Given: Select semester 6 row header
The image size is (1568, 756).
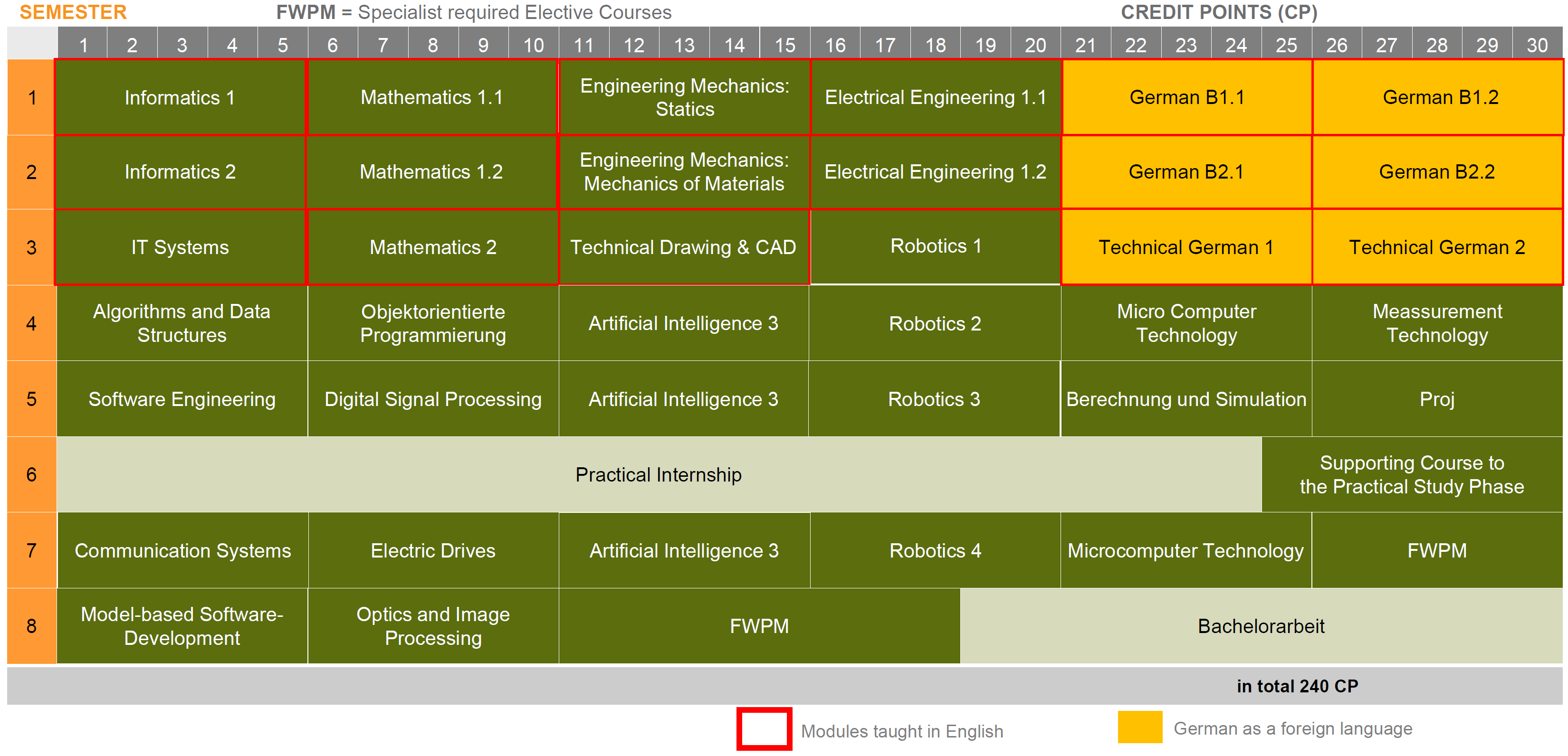Looking at the screenshot, I should (32, 474).
